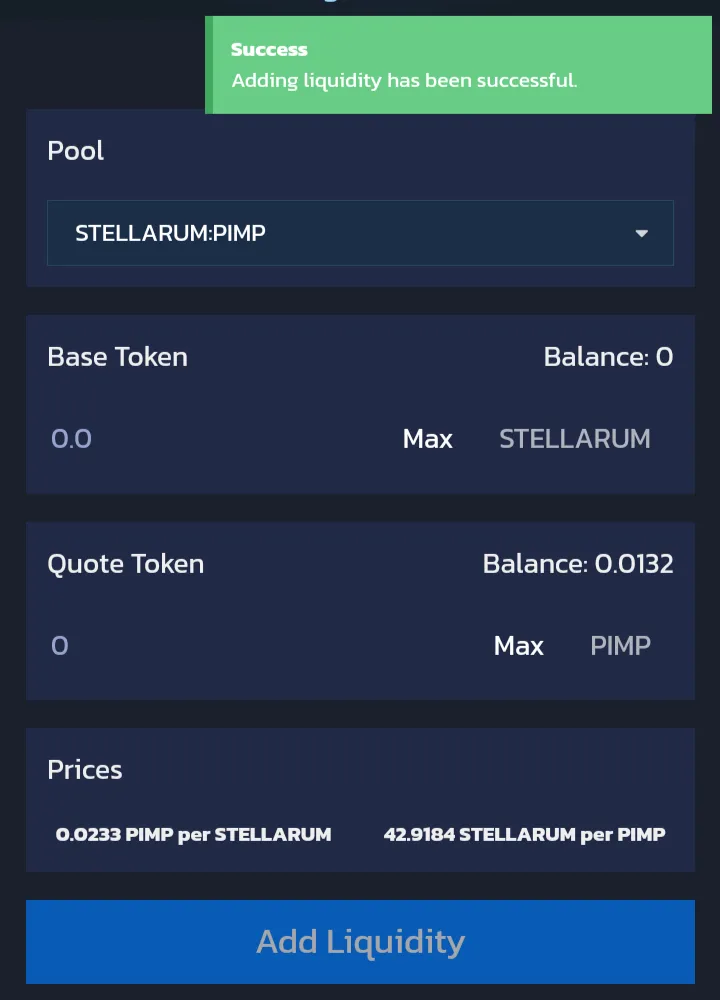The height and width of the screenshot is (1000, 720).
Task: Click the PIMP token symbol beside quote input
Action: [x=620, y=646]
